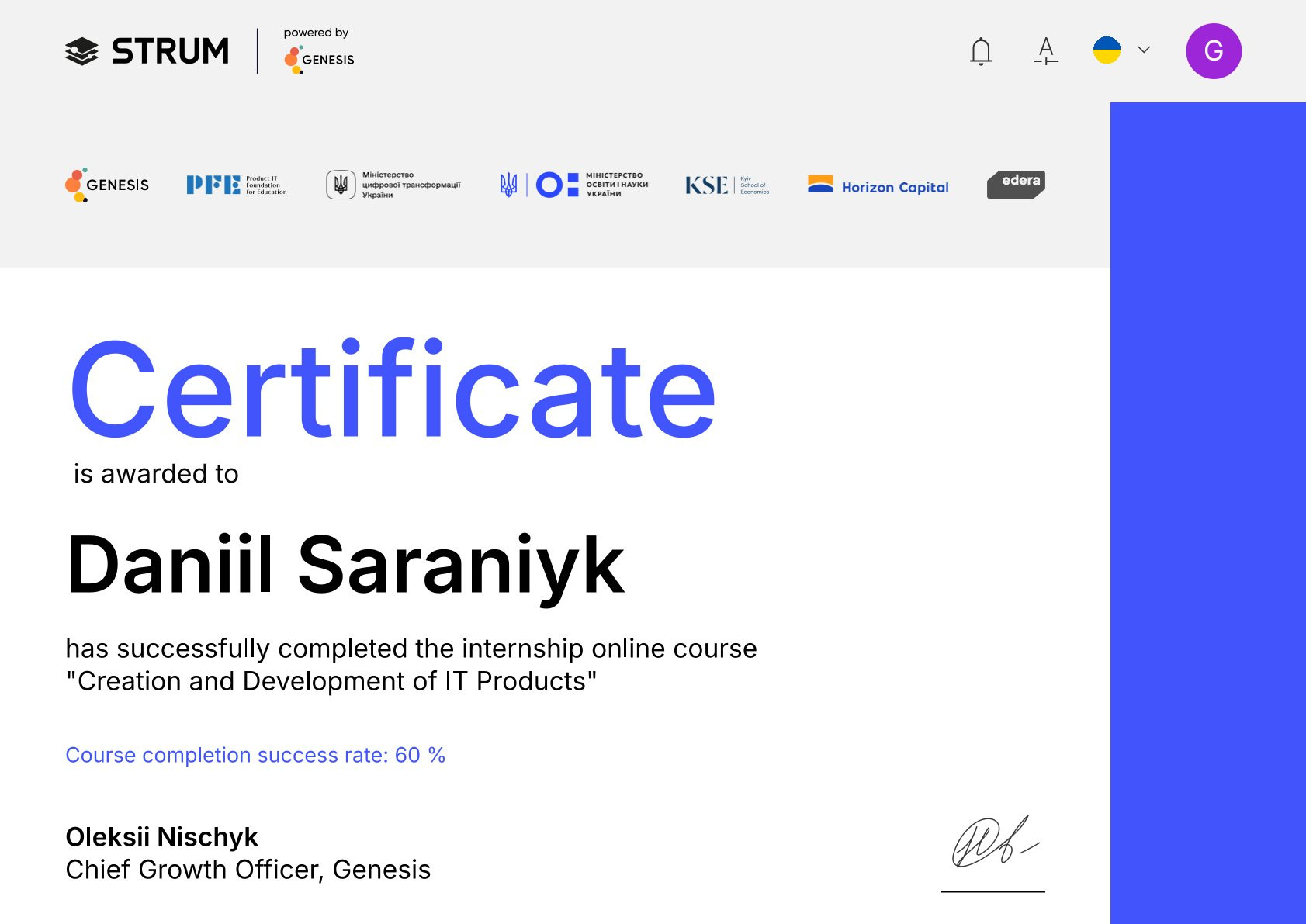Viewport: 1306px width, 924px height.
Task: Click the Genesis partner logo
Action: (x=107, y=185)
